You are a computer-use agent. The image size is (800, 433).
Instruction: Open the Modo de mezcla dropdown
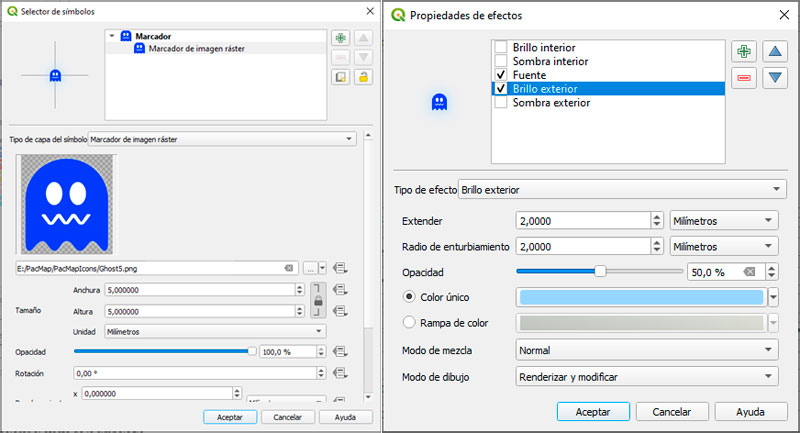[647, 350]
